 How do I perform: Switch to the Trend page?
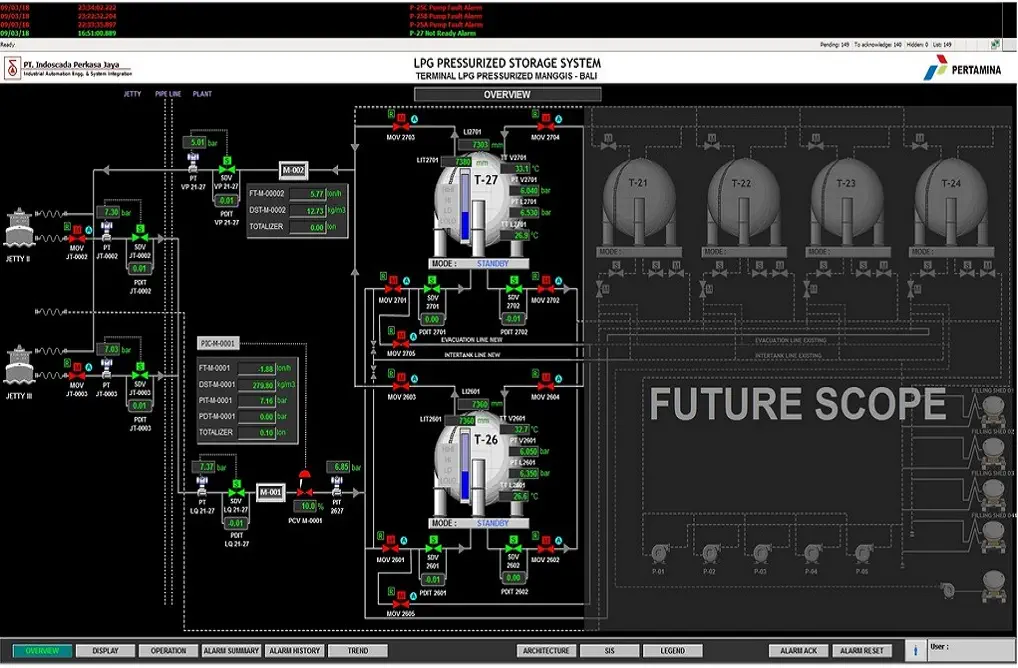(357, 651)
